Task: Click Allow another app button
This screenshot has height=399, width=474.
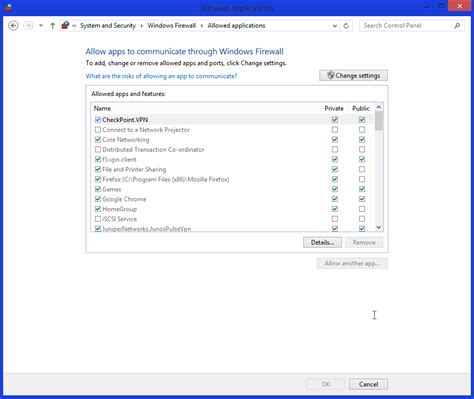Action: tap(352, 263)
